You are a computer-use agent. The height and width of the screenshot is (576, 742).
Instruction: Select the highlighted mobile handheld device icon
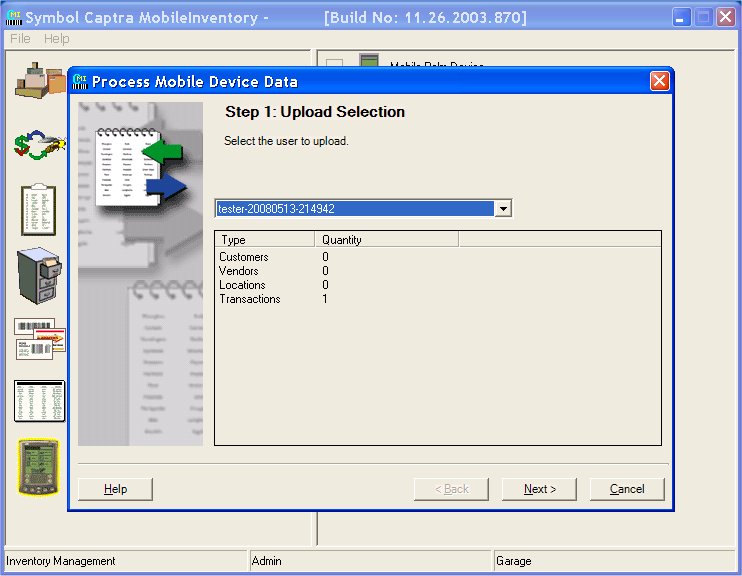(x=38, y=468)
